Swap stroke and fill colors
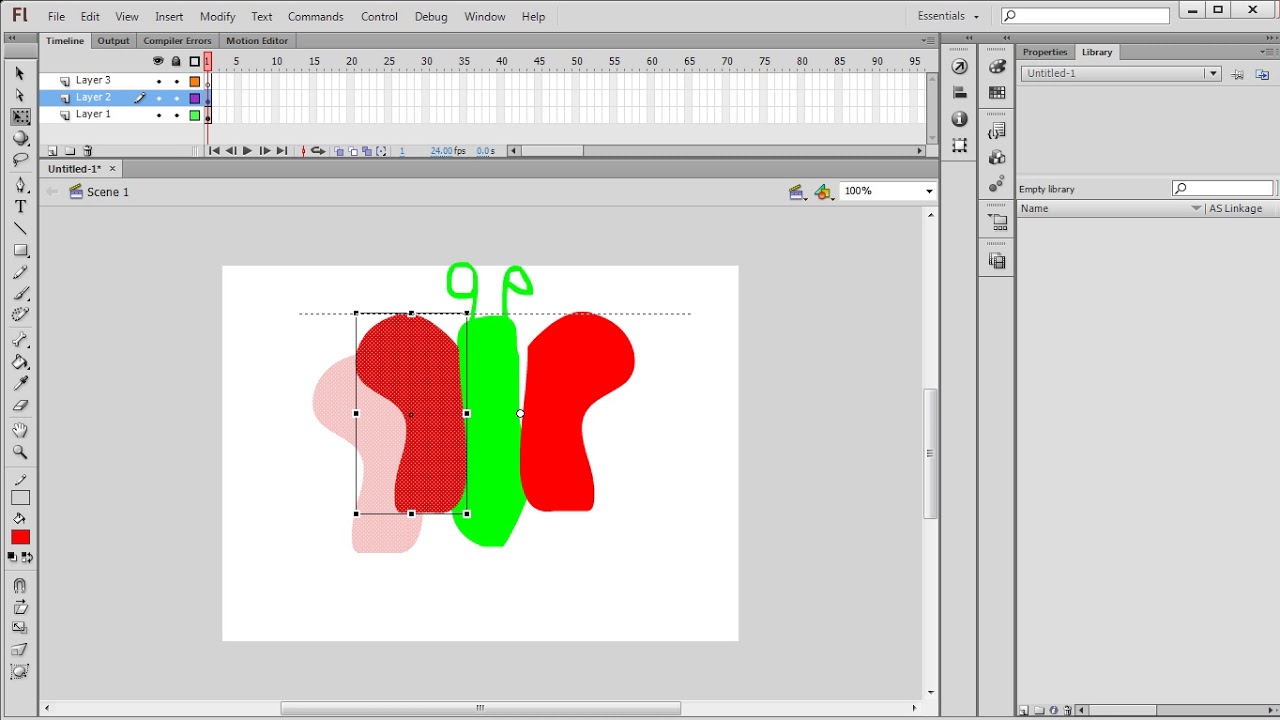Screen dimensions: 1280x720 point(27,558)
